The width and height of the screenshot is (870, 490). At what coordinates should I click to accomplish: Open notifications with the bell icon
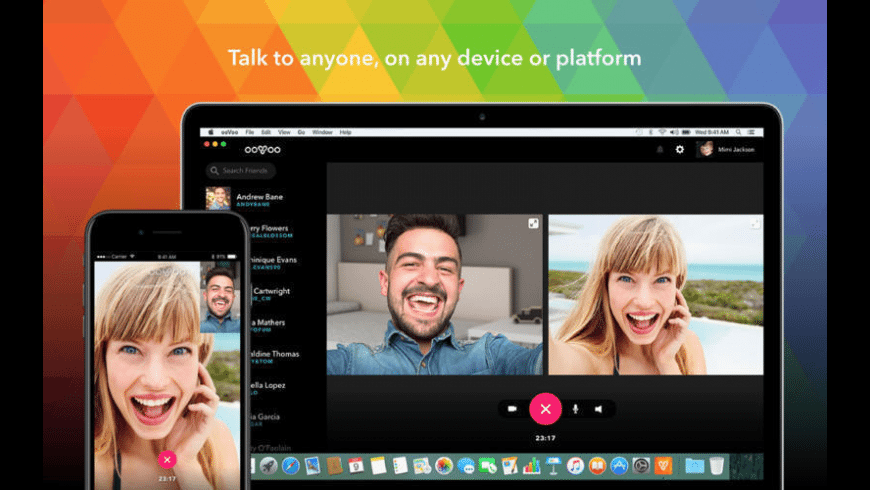click(x=660, y=149)
